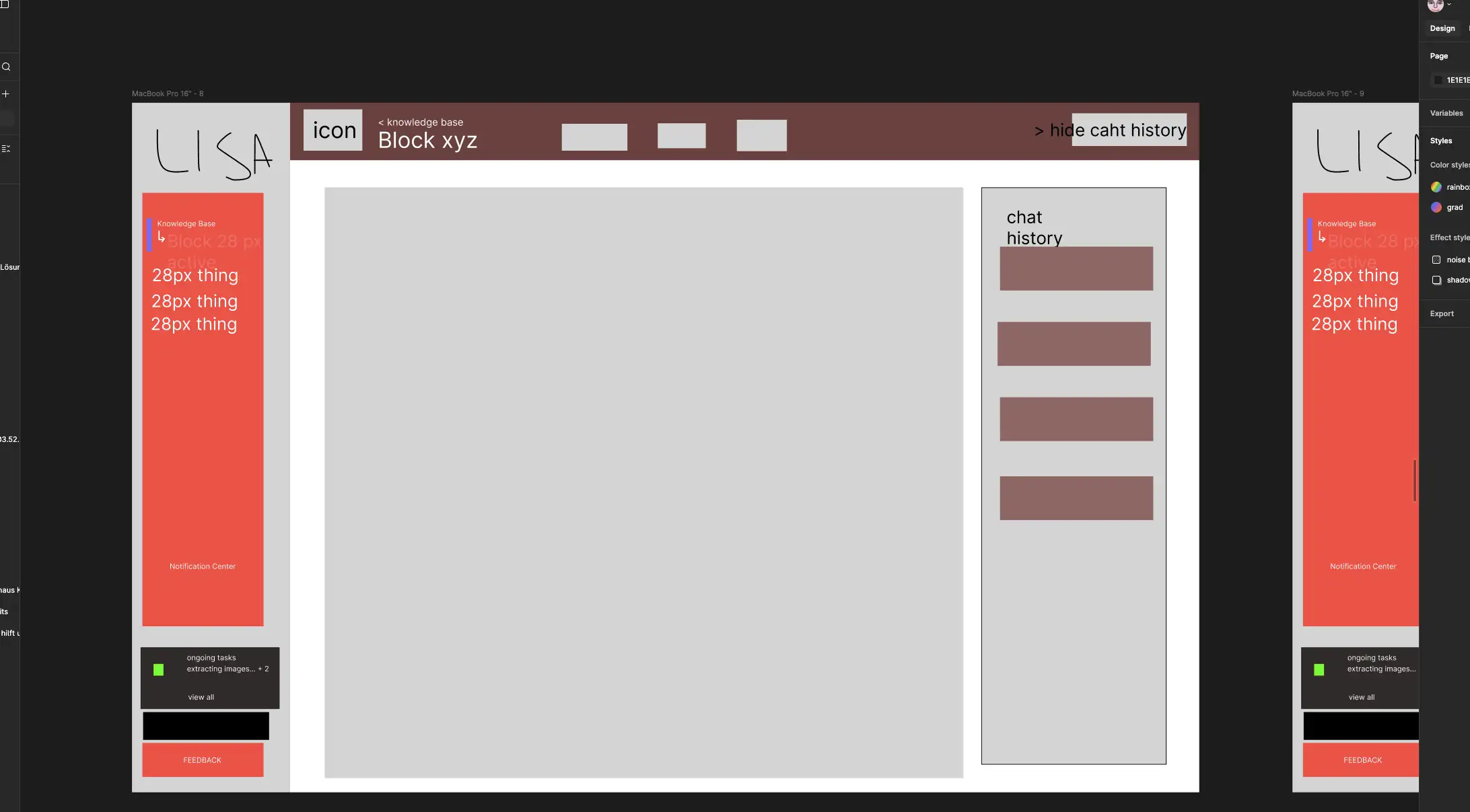Switch to the Design tab
Image resolution: width=1470 pixels, height=812 pixels.
coord(1442,28)
